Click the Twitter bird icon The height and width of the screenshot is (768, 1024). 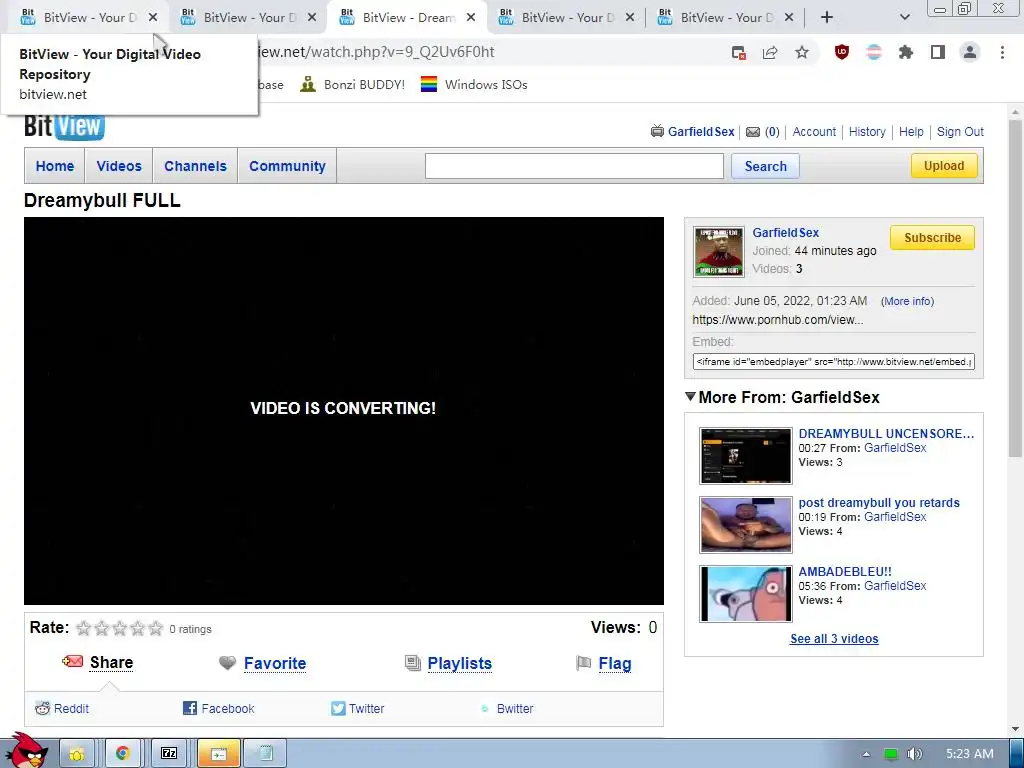338,708
